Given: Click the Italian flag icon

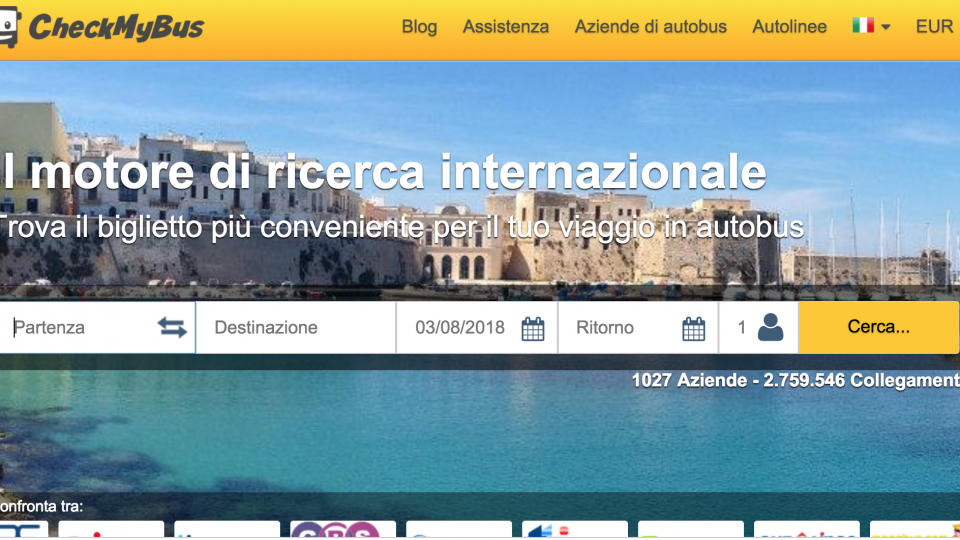Looking at the screenshot, I should click(x=862, y=27).
